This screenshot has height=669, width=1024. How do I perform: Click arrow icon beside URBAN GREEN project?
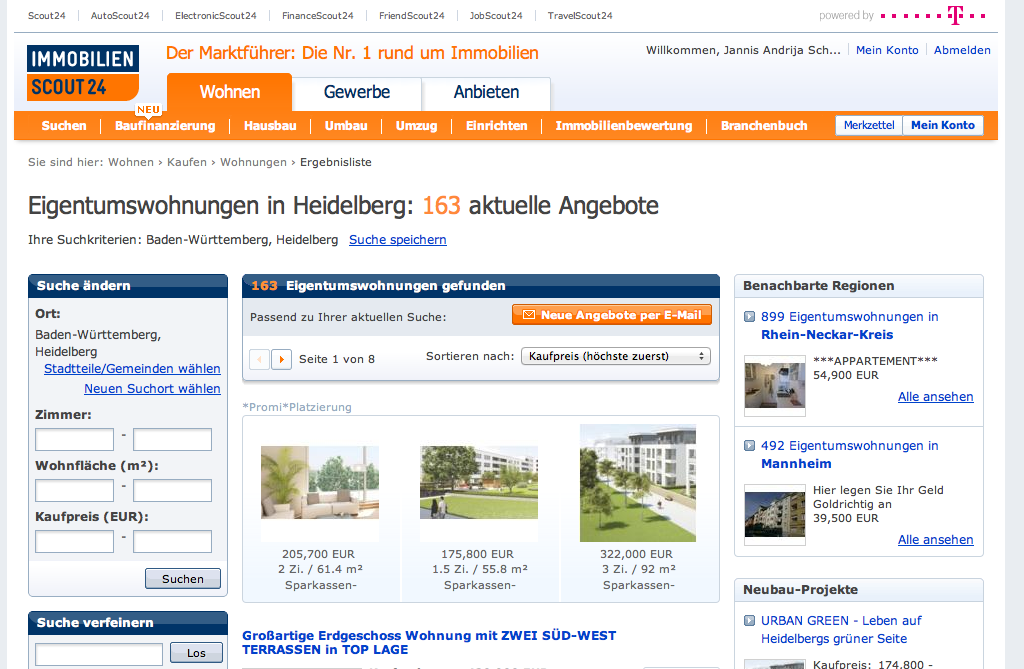750,621
